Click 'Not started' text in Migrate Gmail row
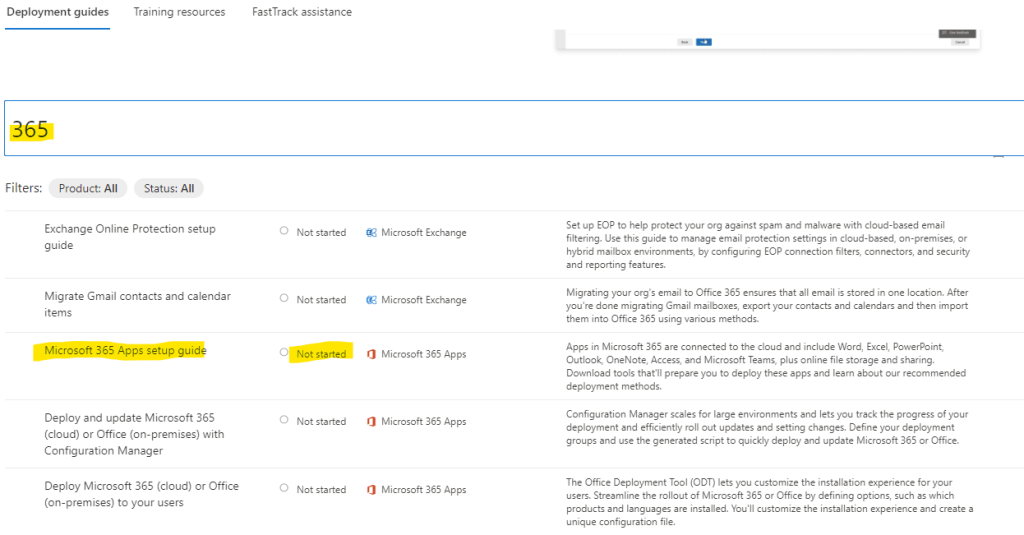 321,300
